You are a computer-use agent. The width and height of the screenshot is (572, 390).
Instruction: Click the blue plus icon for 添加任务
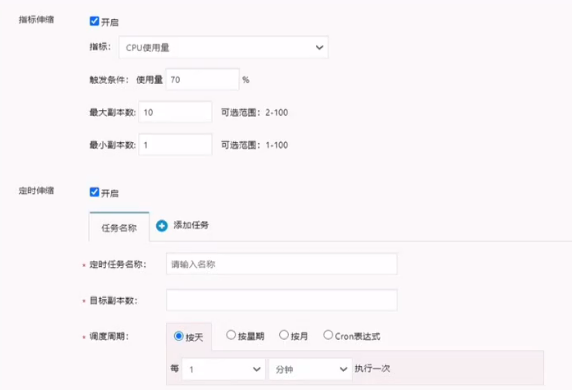pyautogui.click(x=162, y=226)
